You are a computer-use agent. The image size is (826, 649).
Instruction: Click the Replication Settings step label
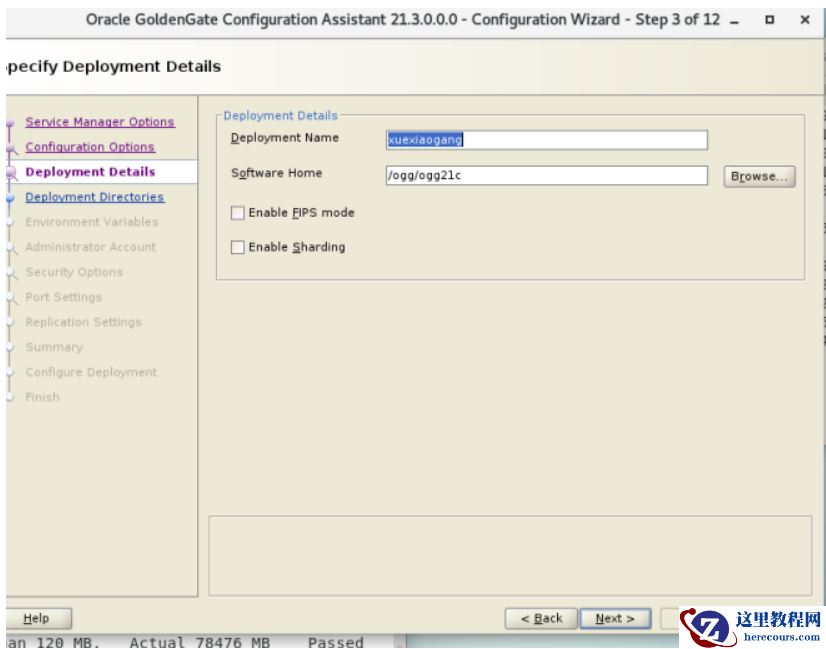(83, 322)
